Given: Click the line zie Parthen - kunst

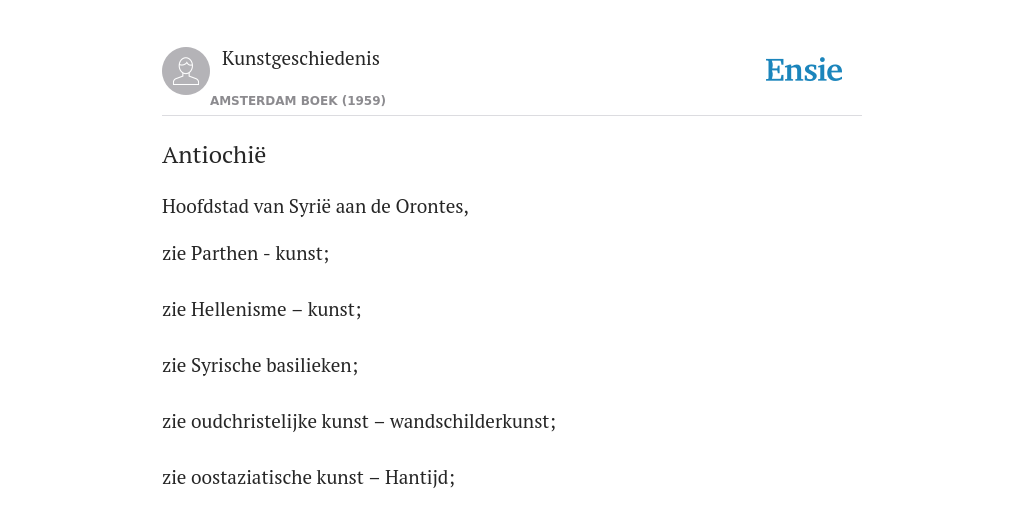Looking at the screenshot, I should click(246, 253).
